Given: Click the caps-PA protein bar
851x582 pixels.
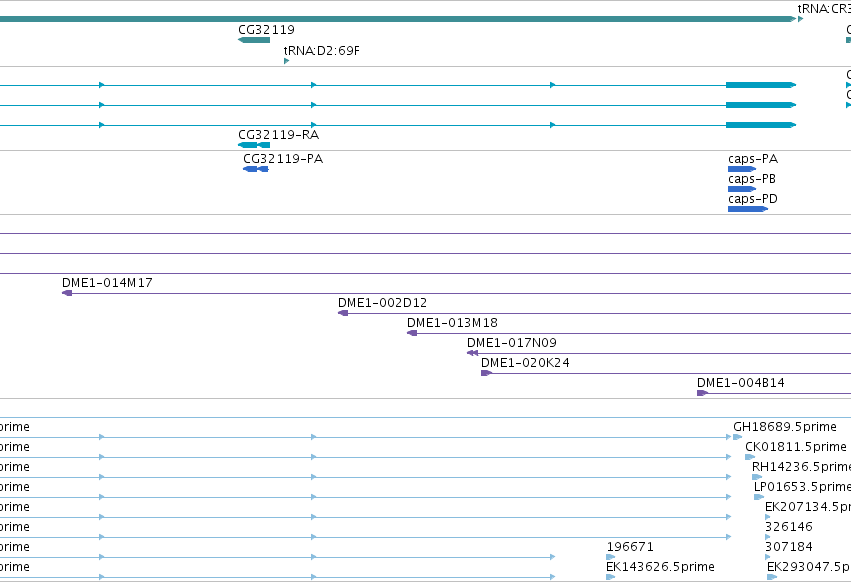Looking at the screenshot, I should coord(742,169).
